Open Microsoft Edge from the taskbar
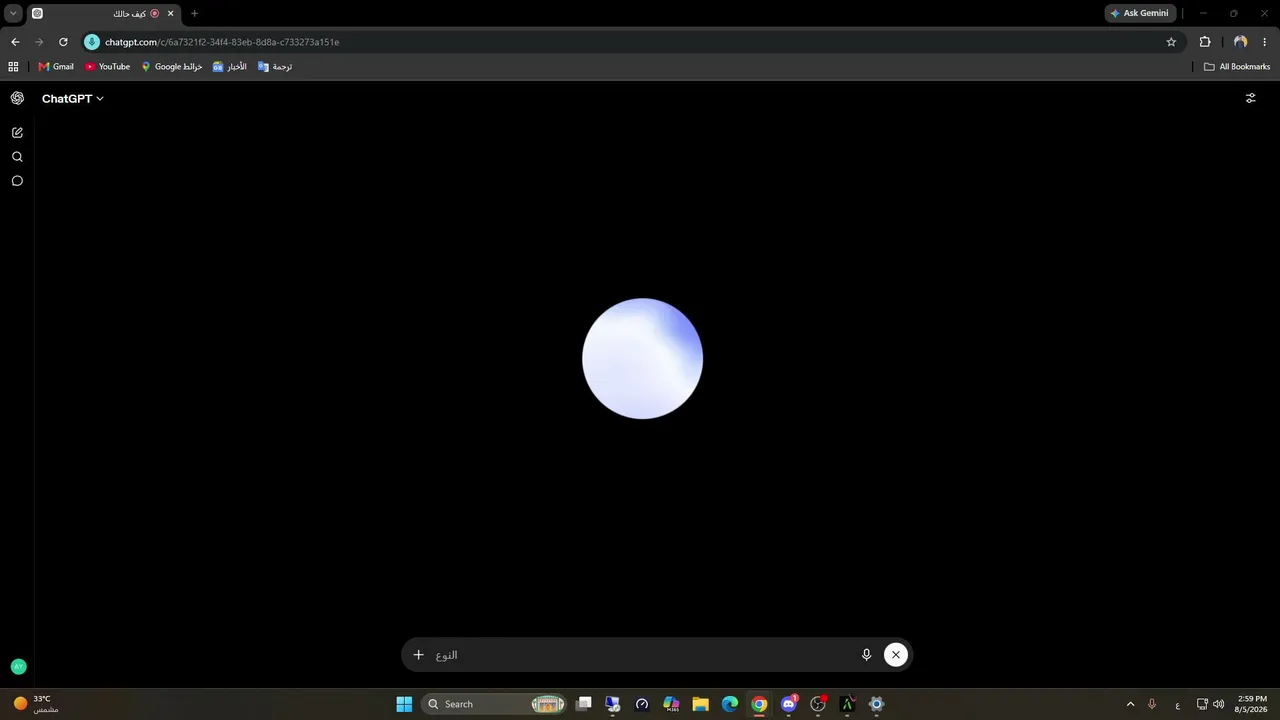The image size is (1280, 720). pos(730,704)
